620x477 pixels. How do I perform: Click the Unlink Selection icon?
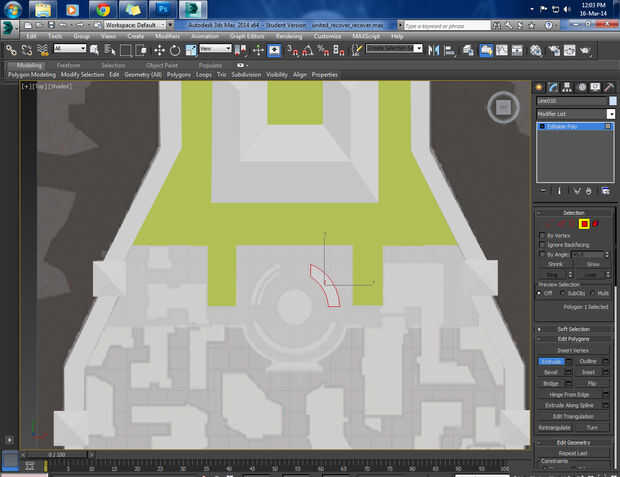pos(26,50)
